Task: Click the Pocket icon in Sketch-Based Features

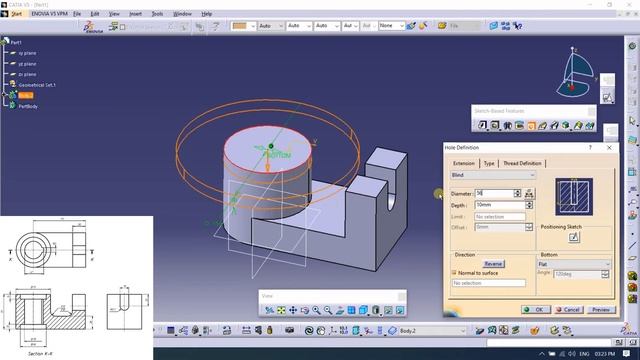Action: 495,126
